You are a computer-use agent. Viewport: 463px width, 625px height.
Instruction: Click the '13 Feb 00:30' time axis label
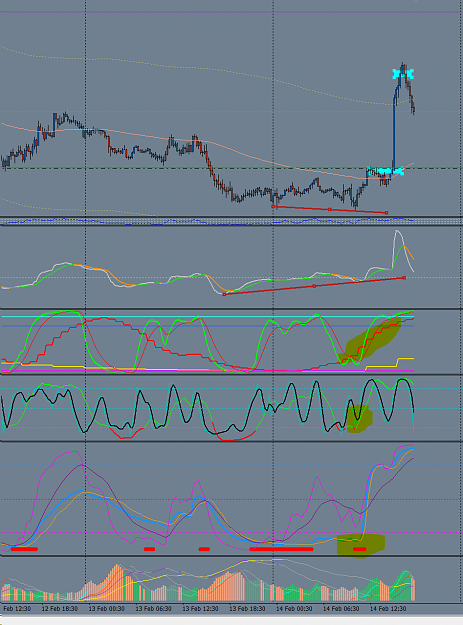(106, 609)
